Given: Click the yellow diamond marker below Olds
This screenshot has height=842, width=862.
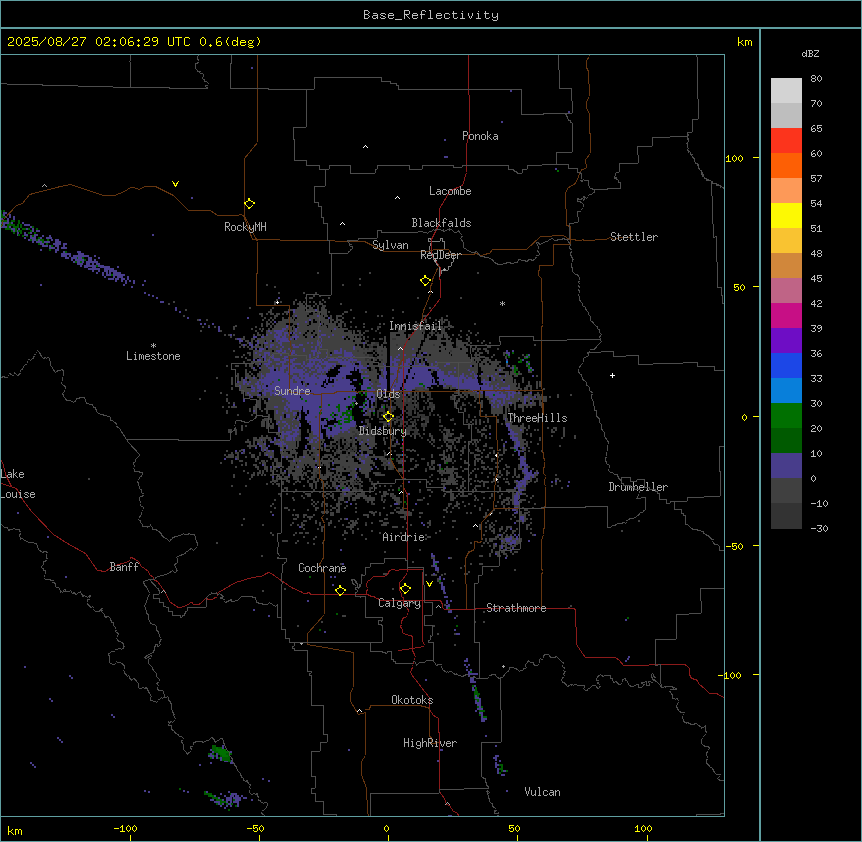Looking at the screenshot, I should 389,417.
